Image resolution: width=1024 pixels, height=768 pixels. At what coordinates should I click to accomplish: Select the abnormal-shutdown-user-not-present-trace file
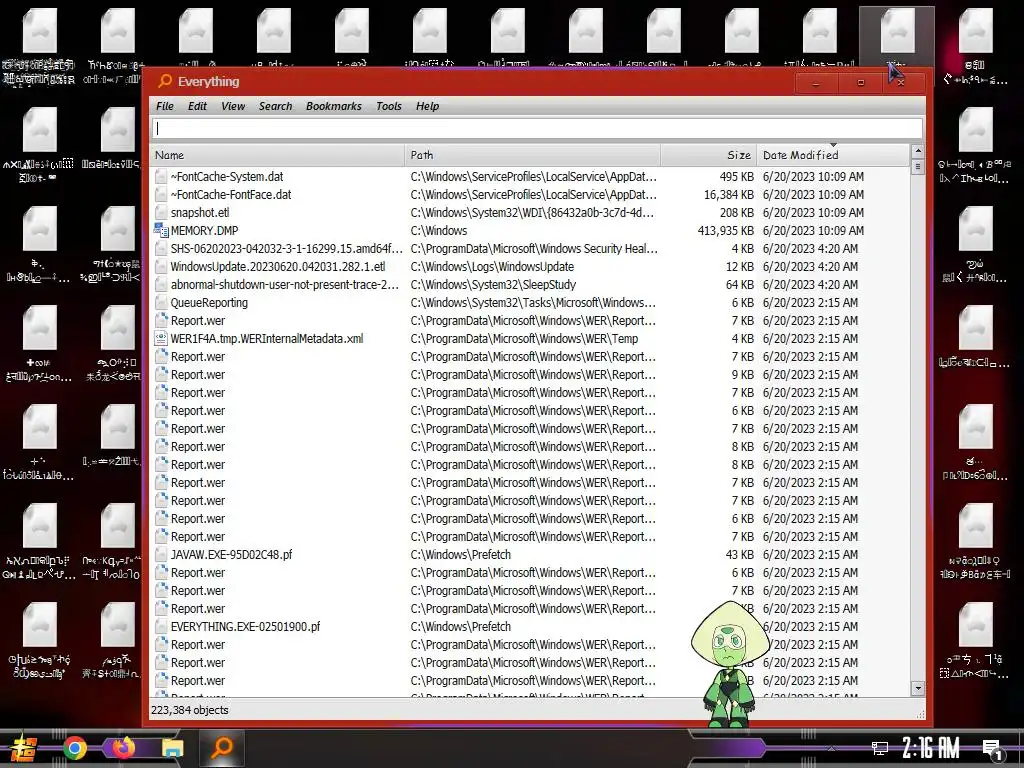tap(285, 284)
